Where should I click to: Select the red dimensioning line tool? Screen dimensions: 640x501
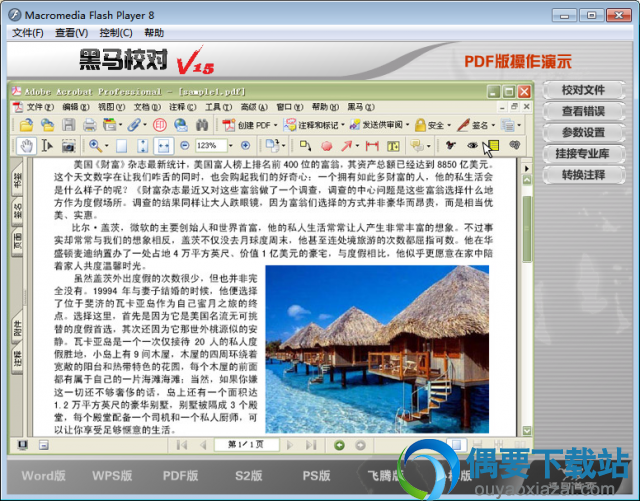coord(372,146)
